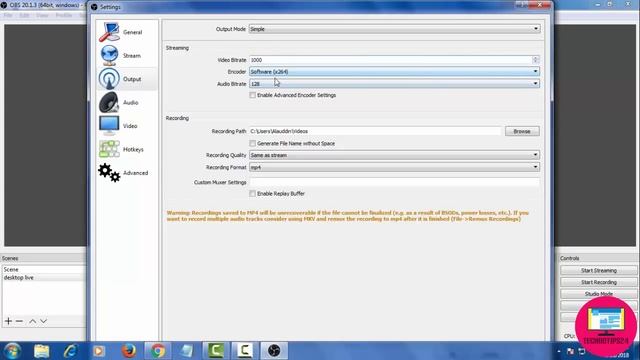Click Start Recording in OBS window

point(598,282)
